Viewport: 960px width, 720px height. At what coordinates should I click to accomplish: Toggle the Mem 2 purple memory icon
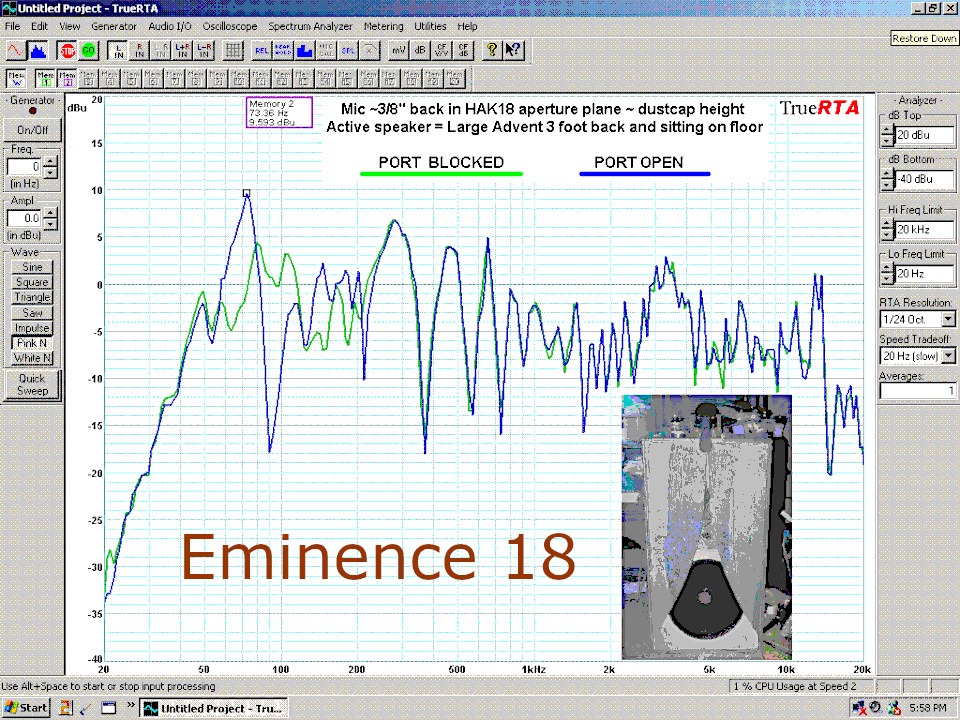coord(67,78)
